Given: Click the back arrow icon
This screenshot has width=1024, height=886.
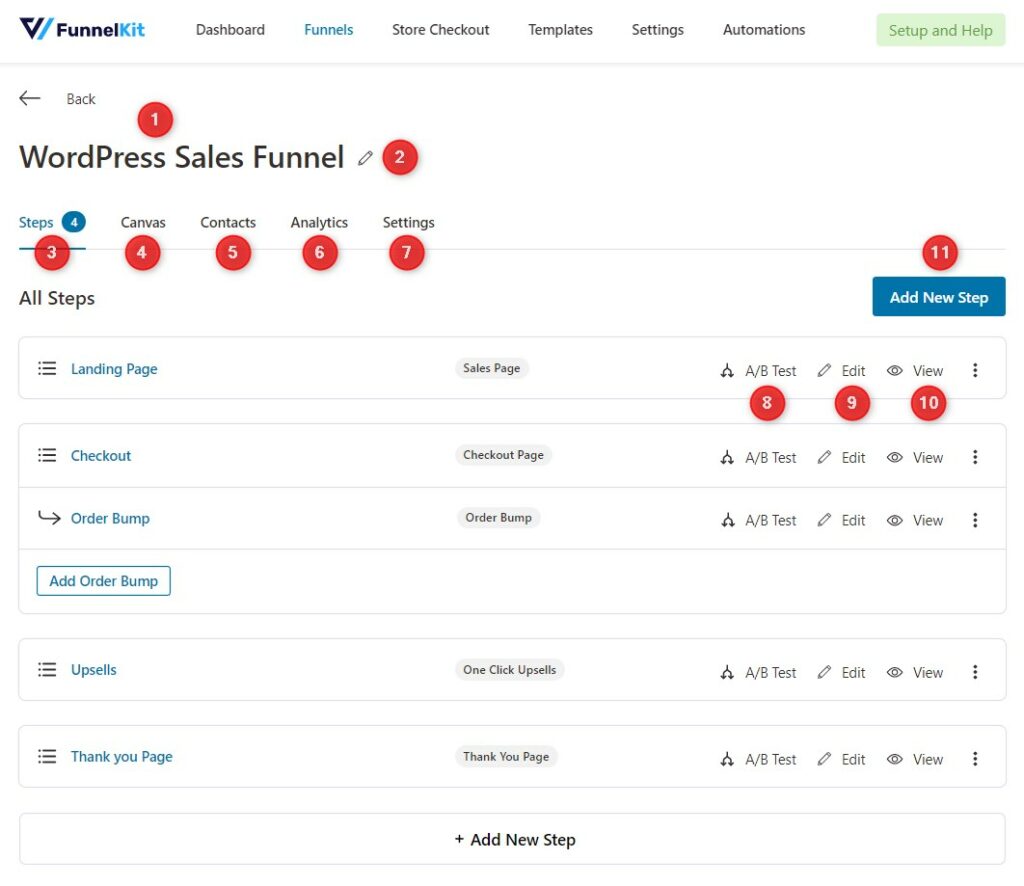Looking at the screenshot, I should [x=29, y=99].
